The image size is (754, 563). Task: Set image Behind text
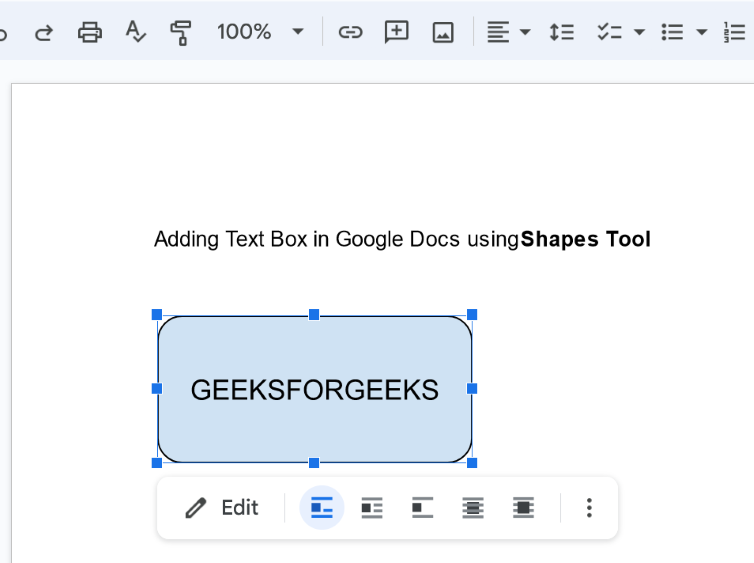[473, 508]
